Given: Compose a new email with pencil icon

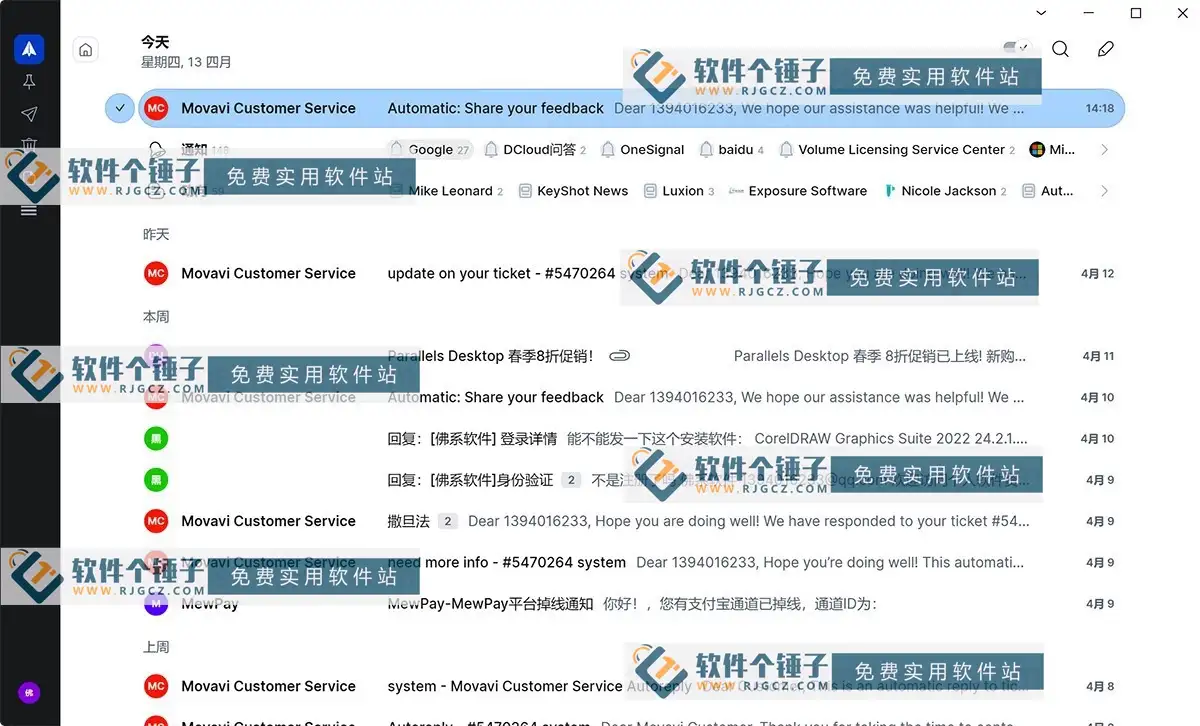Looking at the screenshot, I should pyautogui.click(x=1105, y=49).
